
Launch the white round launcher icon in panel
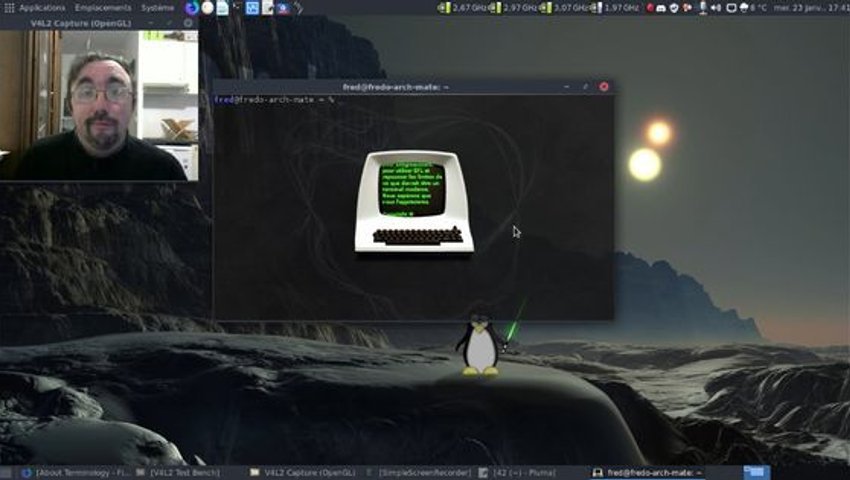[207, 8]
